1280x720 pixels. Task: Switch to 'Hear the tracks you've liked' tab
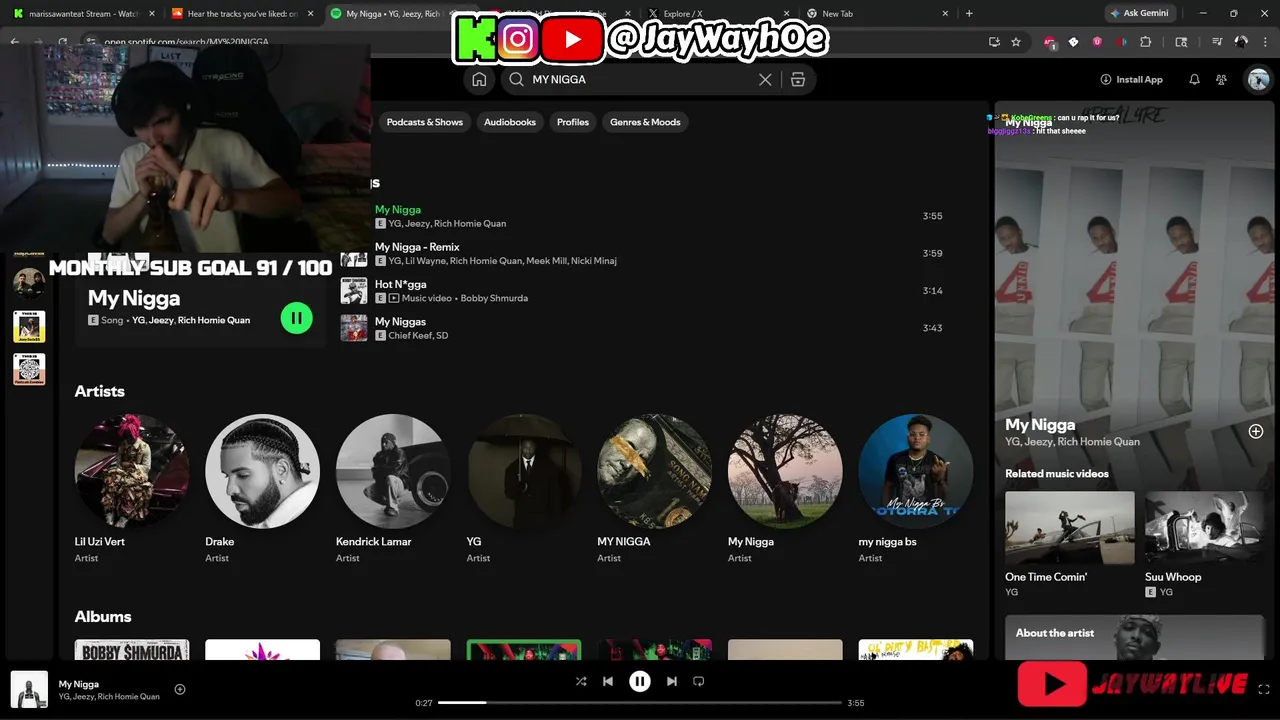coord(242,14)
